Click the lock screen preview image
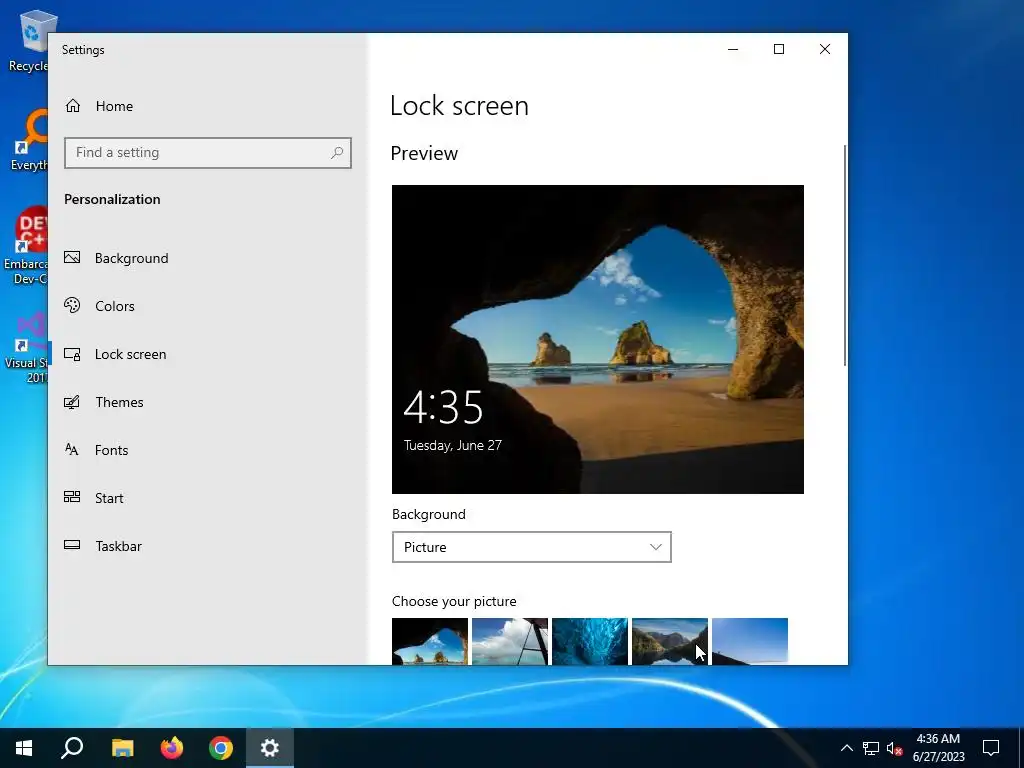The height and width of the screenshot is (768, 1024). point(598,339)
